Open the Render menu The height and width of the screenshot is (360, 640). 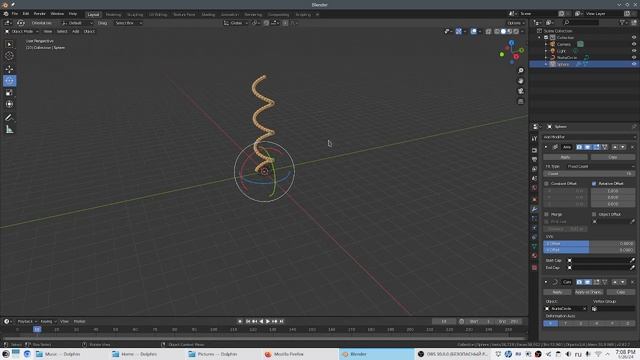click(40, 14)
